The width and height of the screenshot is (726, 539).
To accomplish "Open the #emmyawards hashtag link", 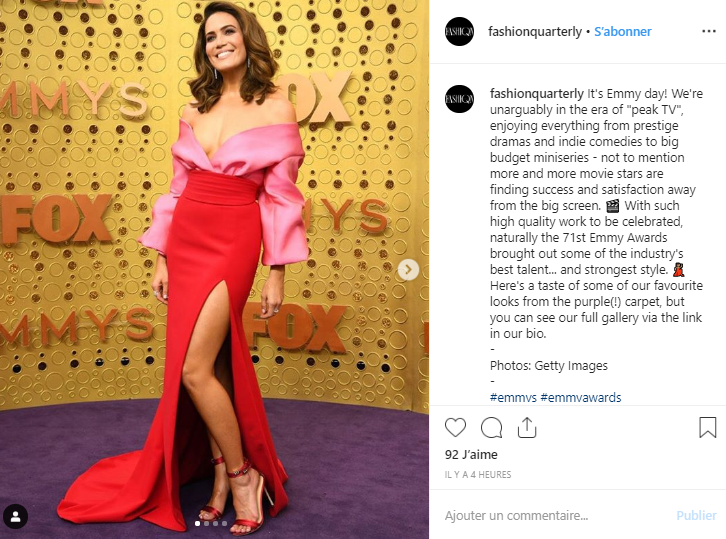I will [x=581, y=397].
